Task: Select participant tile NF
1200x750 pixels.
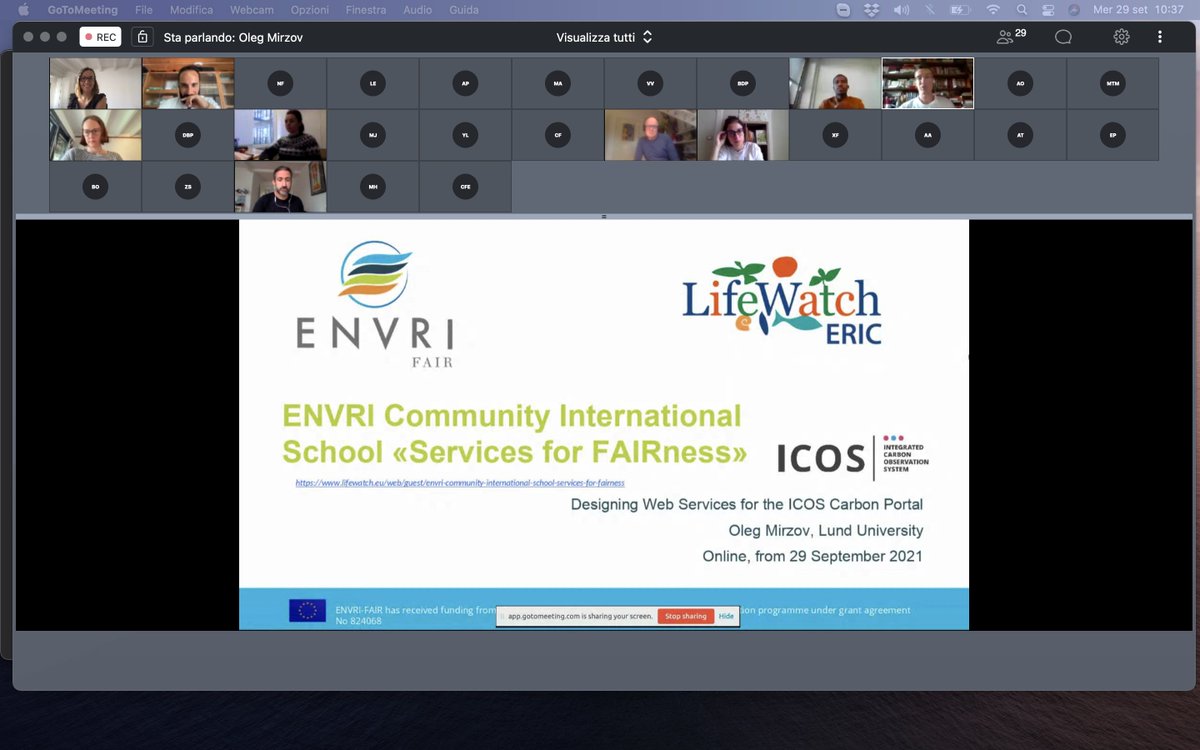Action: point(280,83)
